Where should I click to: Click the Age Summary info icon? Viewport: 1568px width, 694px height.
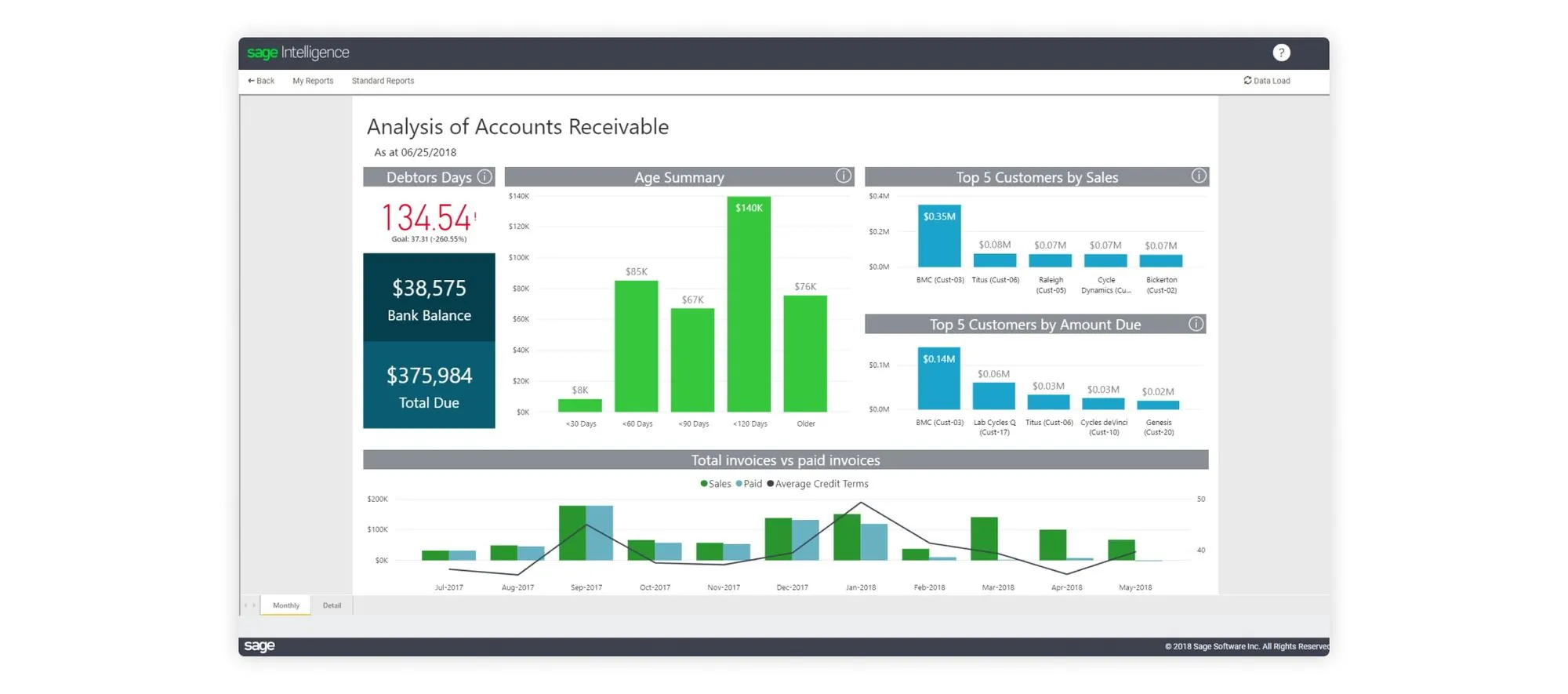point(844,176)
